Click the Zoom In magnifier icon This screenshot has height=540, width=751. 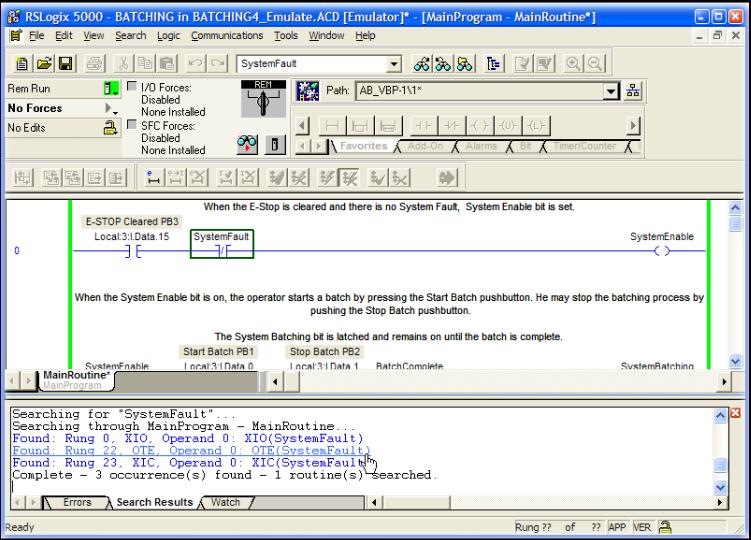tap(573, 63)
